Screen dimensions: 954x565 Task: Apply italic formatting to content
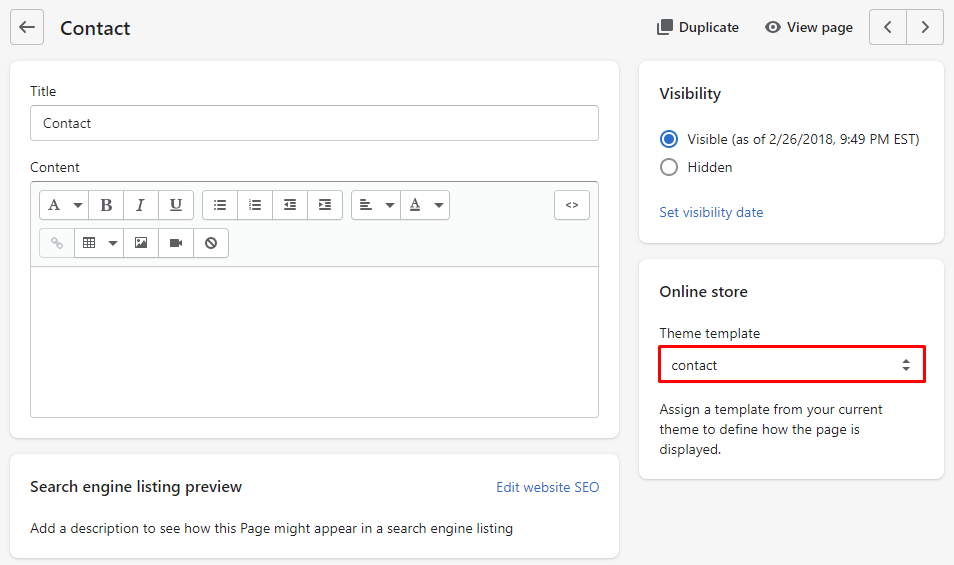(x=141, y=205)
